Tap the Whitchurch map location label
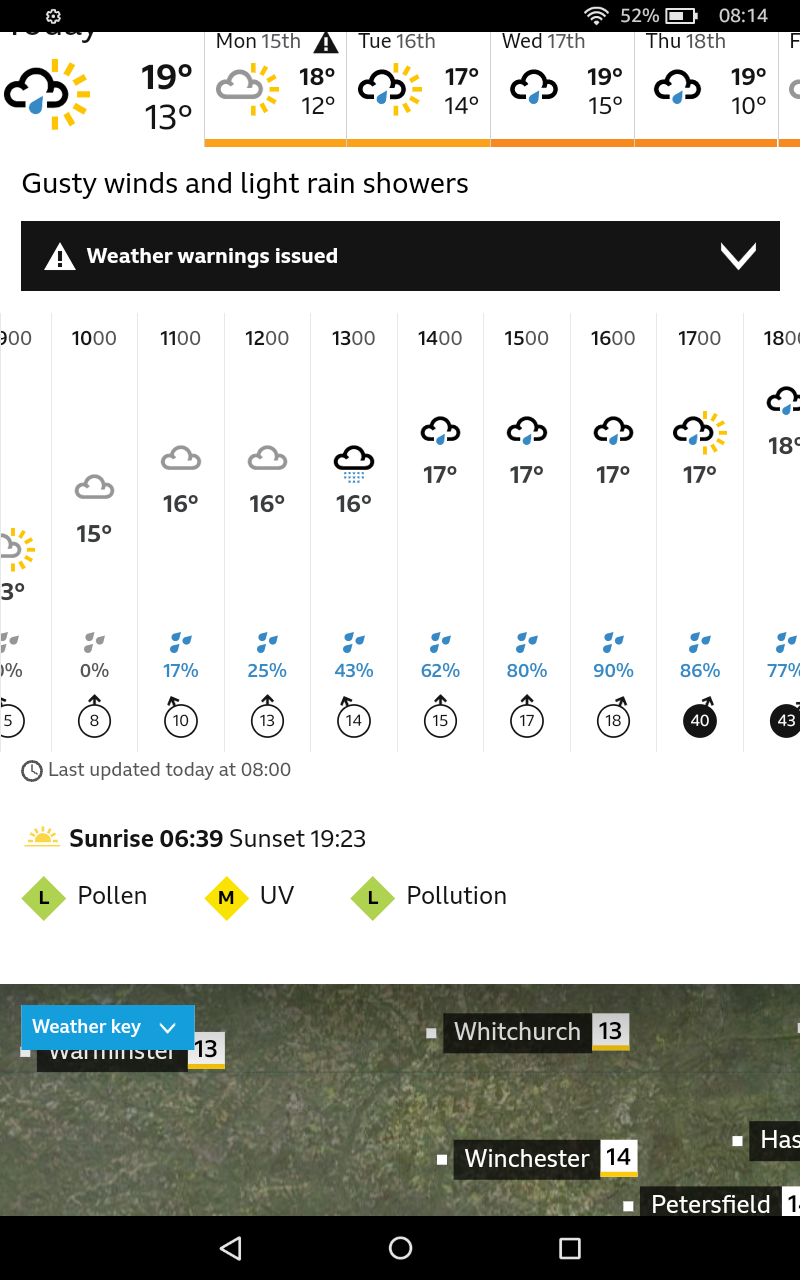 click(x=517, y=1031)
